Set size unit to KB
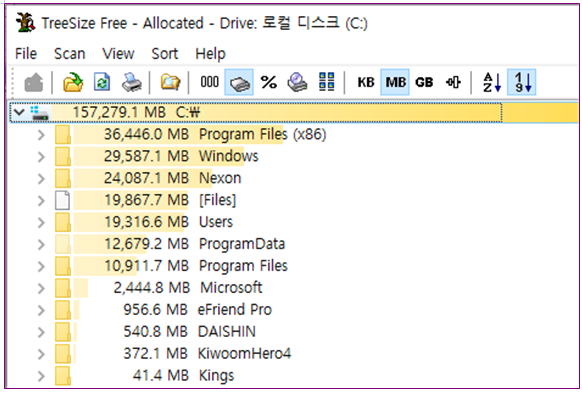Viewport: 582px width, 393px height. point(366,82)
